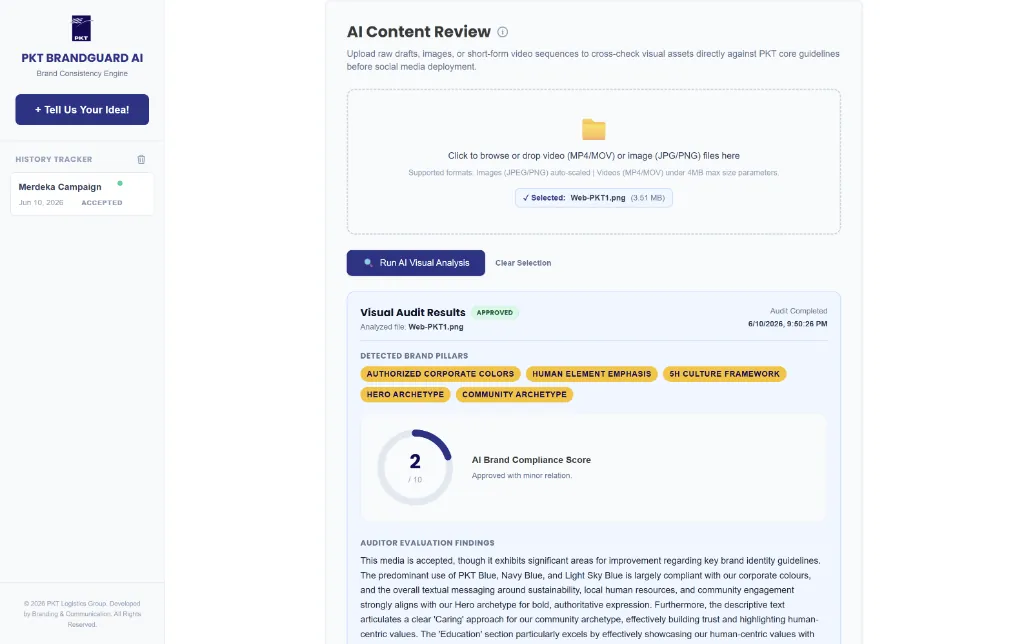
Task: Delete history with the trash icon
Action: (141, 159)
